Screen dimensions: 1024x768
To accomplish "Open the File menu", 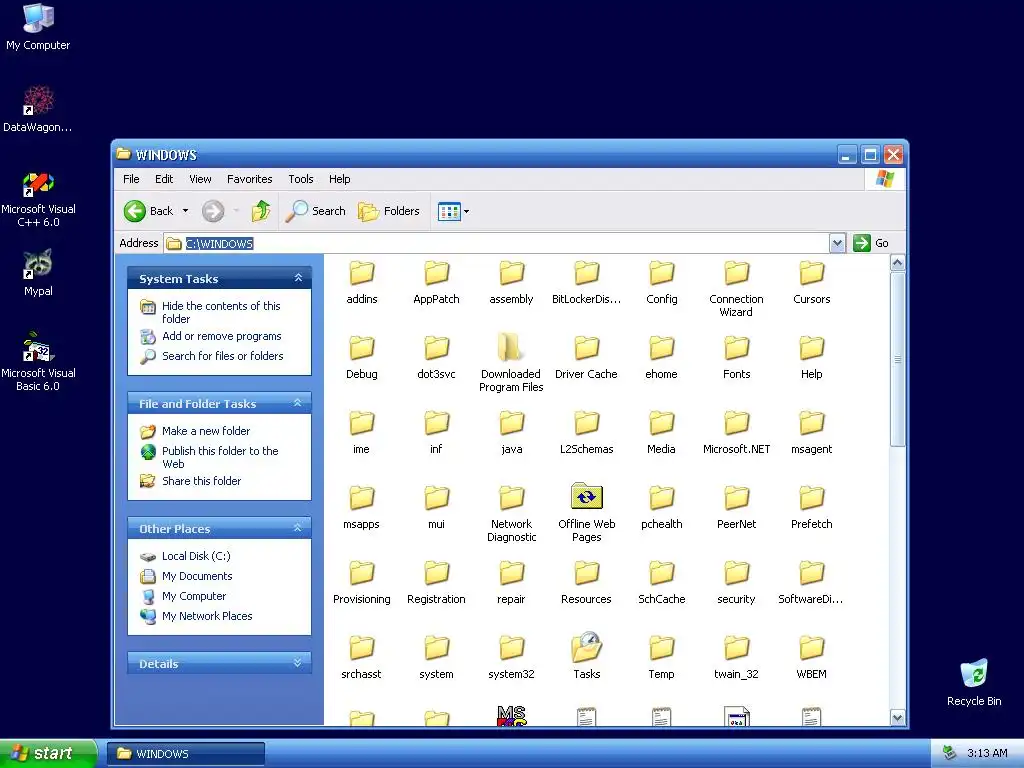I will pyautogui.click(x=131, y=179).
